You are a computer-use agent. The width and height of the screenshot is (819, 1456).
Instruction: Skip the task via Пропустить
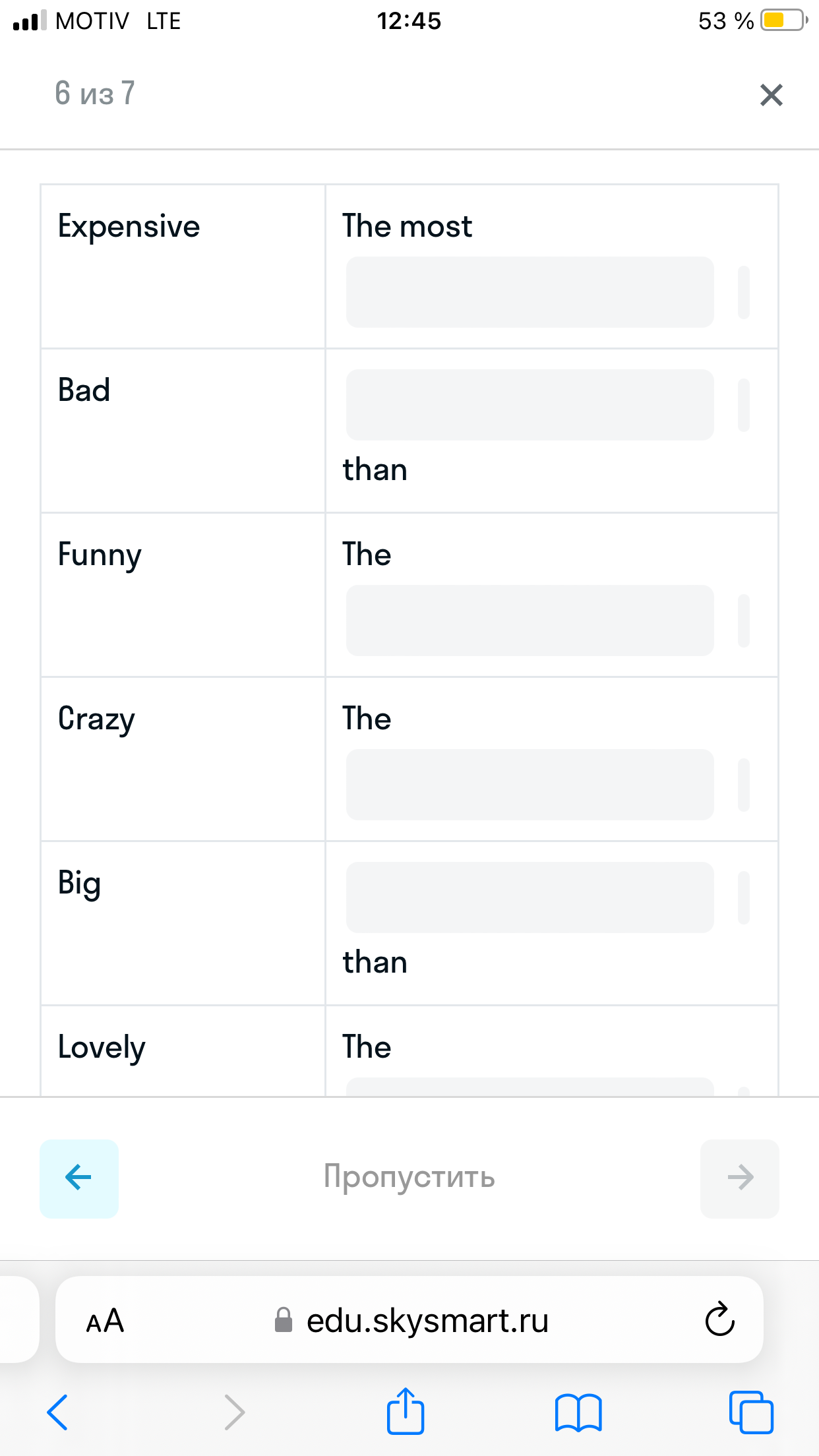click(409, 1177)
